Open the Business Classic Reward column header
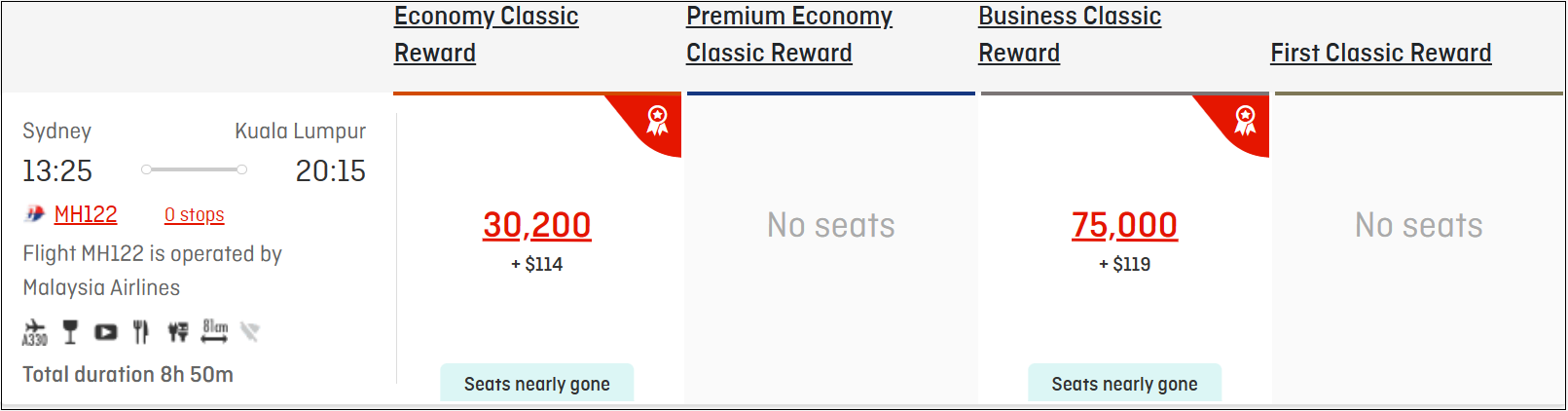 point(1070,34)
